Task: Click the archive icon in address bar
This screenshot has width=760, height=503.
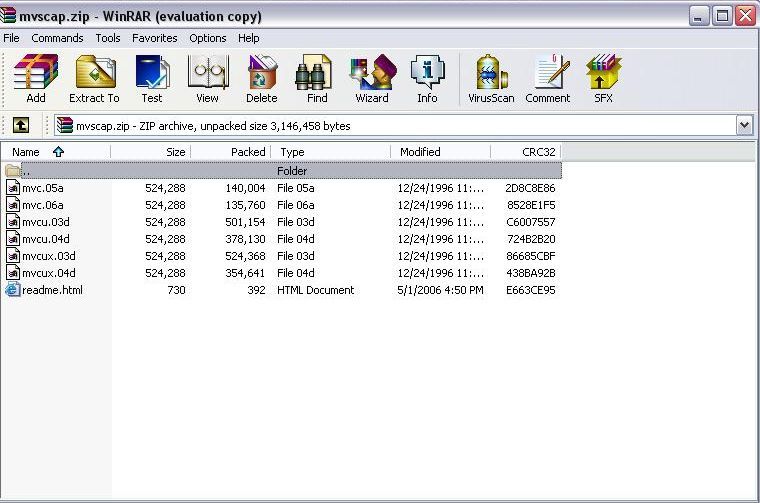Action: pos(64,126)
